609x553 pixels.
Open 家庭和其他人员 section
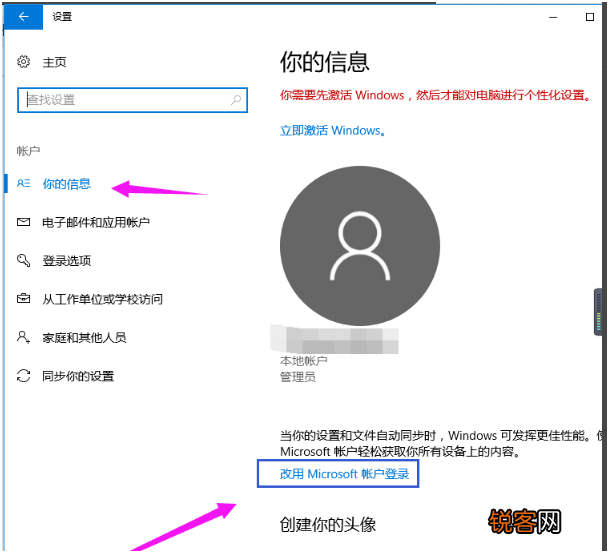pyautogui.click(x=84, y=337)
